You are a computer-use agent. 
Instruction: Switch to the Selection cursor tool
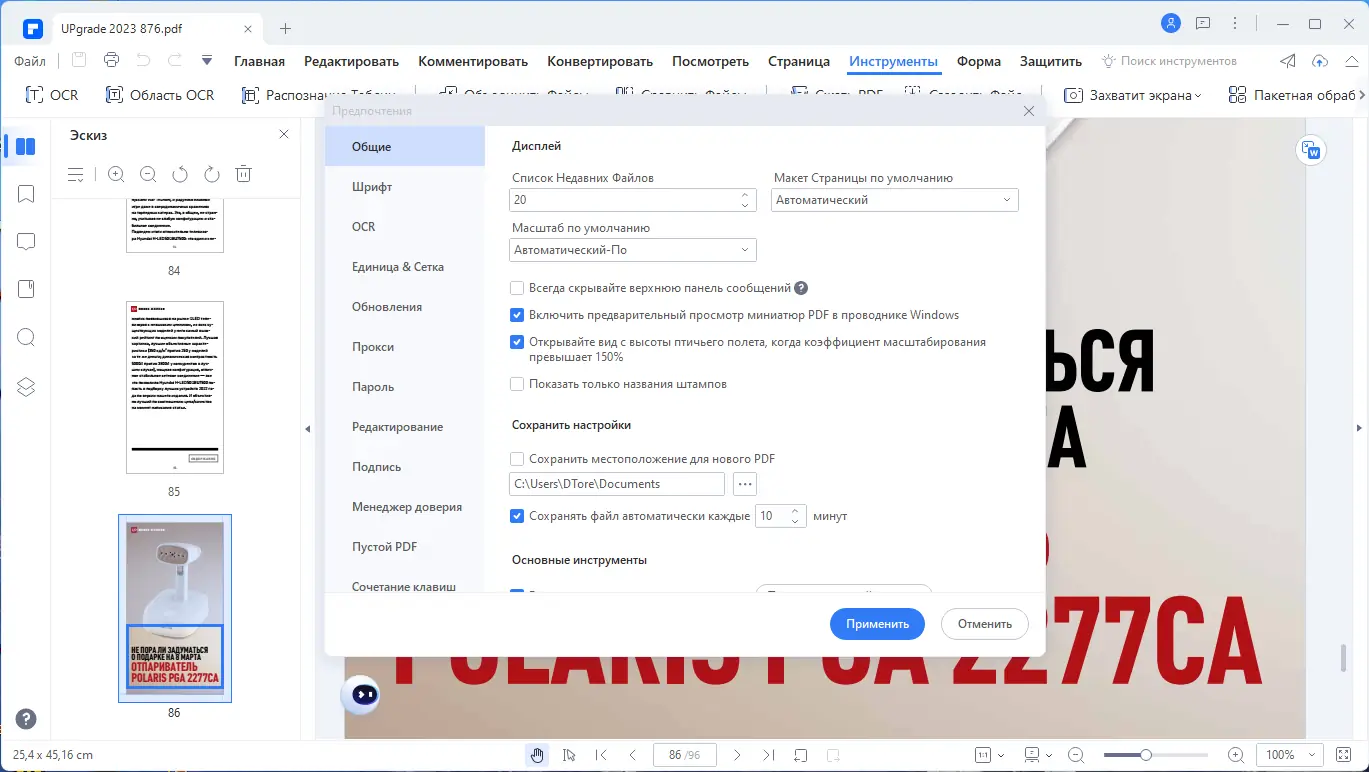pos(569,754)
